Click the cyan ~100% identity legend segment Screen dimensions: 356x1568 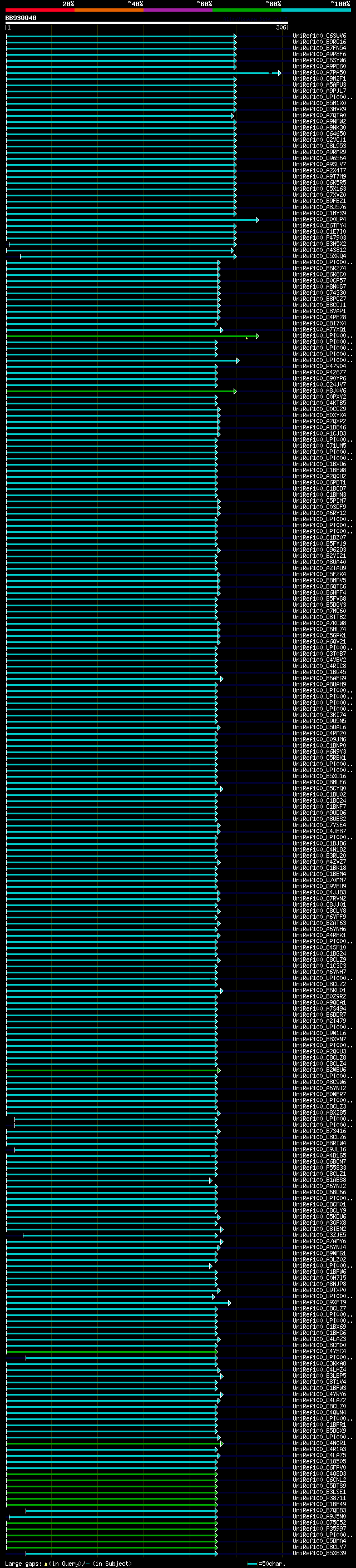click(316, 10)
